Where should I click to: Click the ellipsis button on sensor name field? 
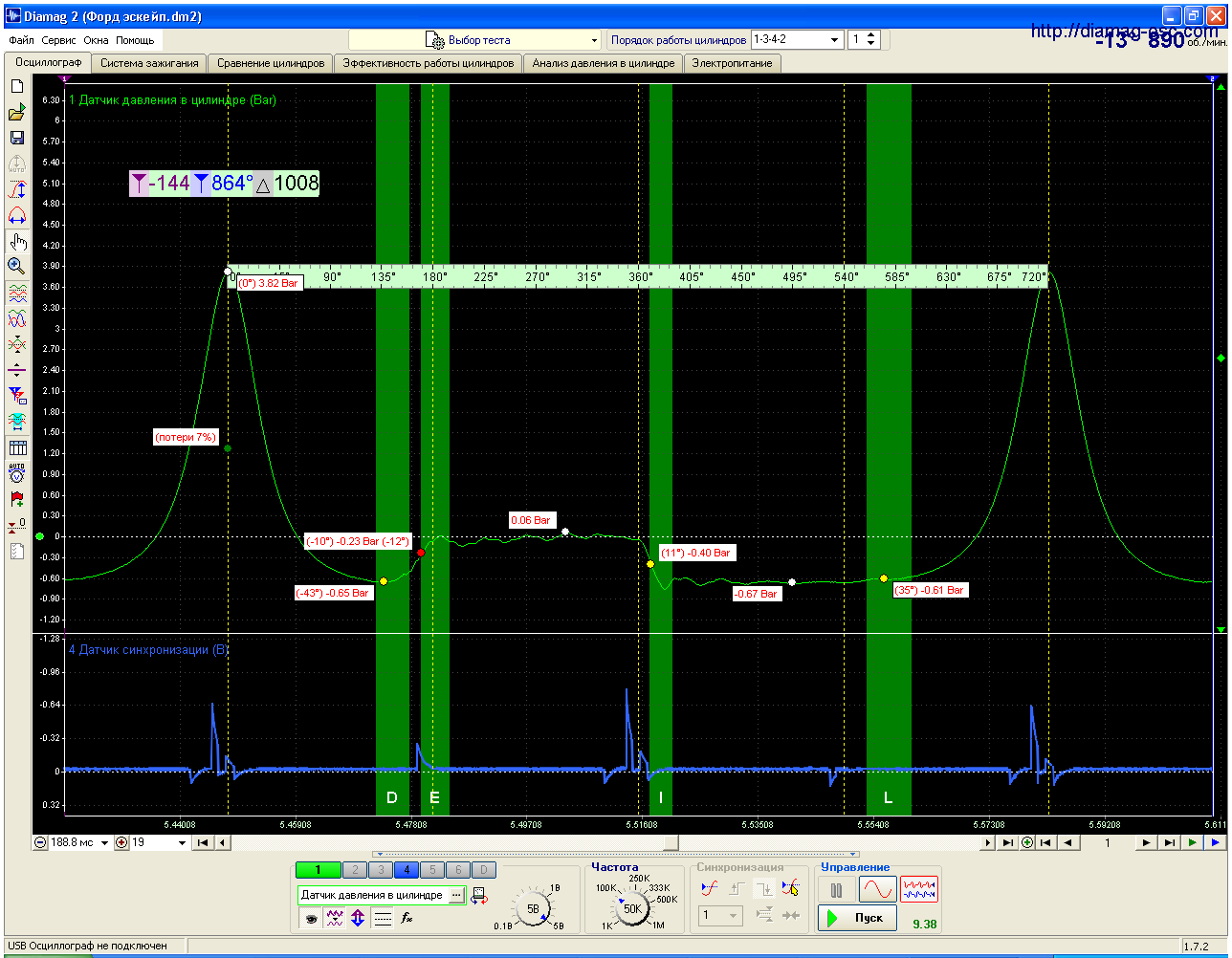(456, 895)
